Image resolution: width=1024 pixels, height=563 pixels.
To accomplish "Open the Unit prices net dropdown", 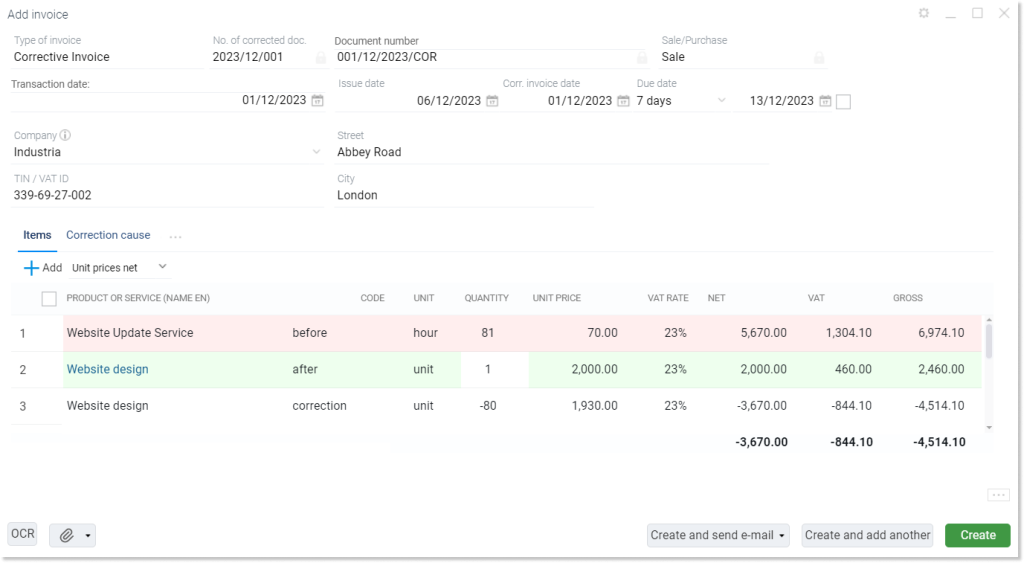I will click(163, 268).
